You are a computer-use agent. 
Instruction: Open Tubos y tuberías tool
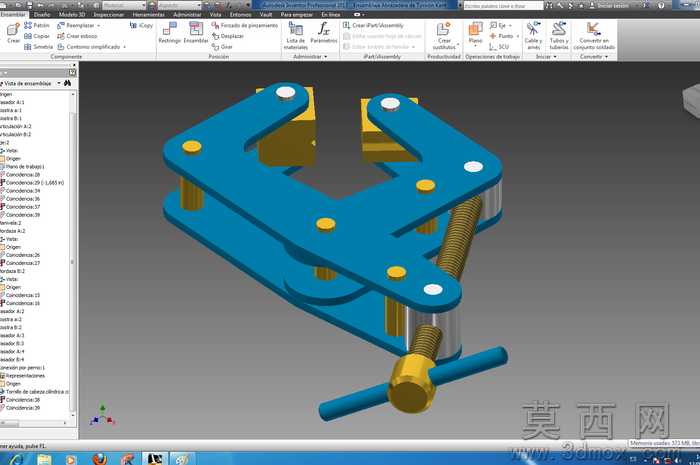pyautogui.click(x=559, y=36)
